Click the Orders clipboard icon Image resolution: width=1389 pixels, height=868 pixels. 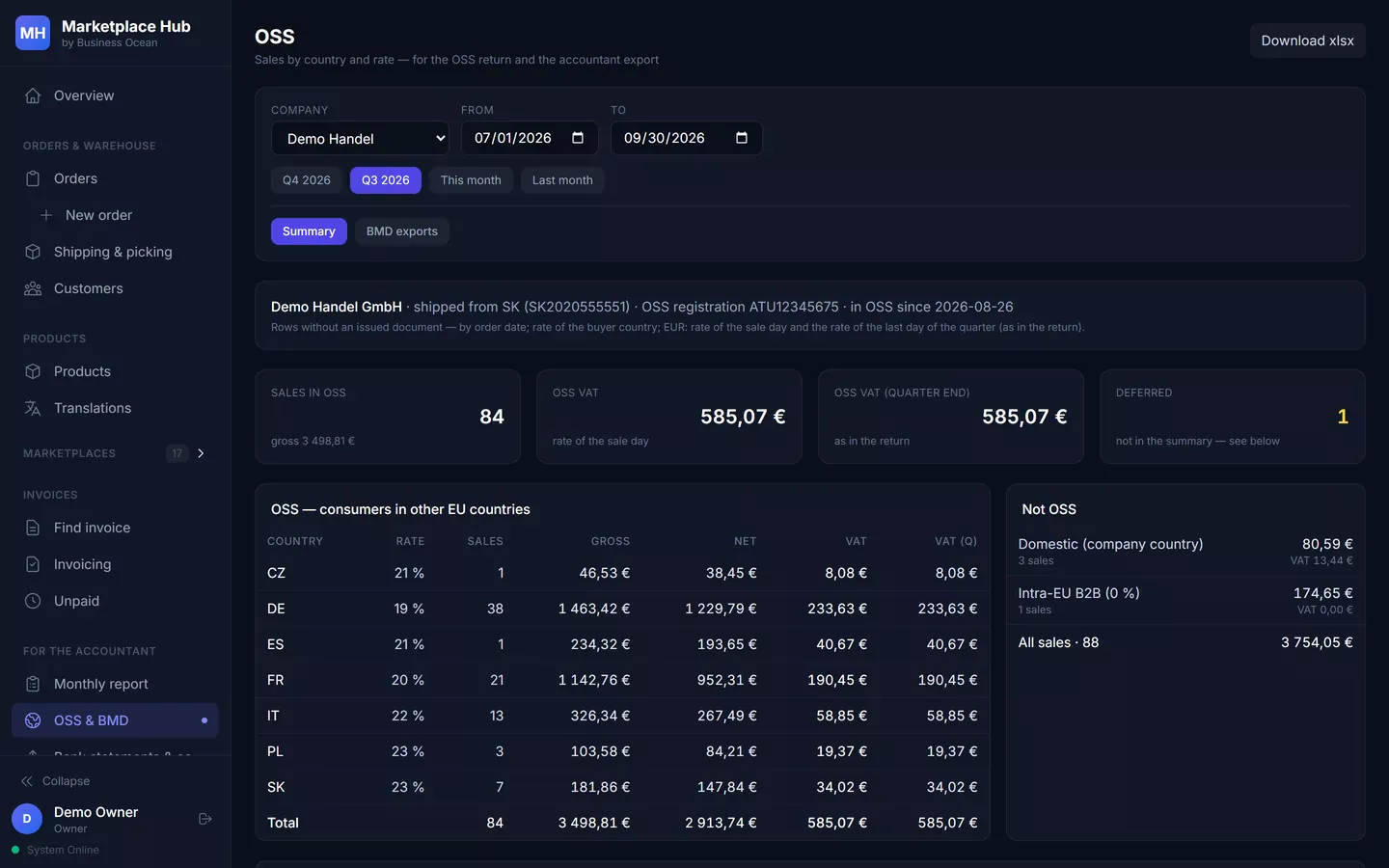pos(33,178)
